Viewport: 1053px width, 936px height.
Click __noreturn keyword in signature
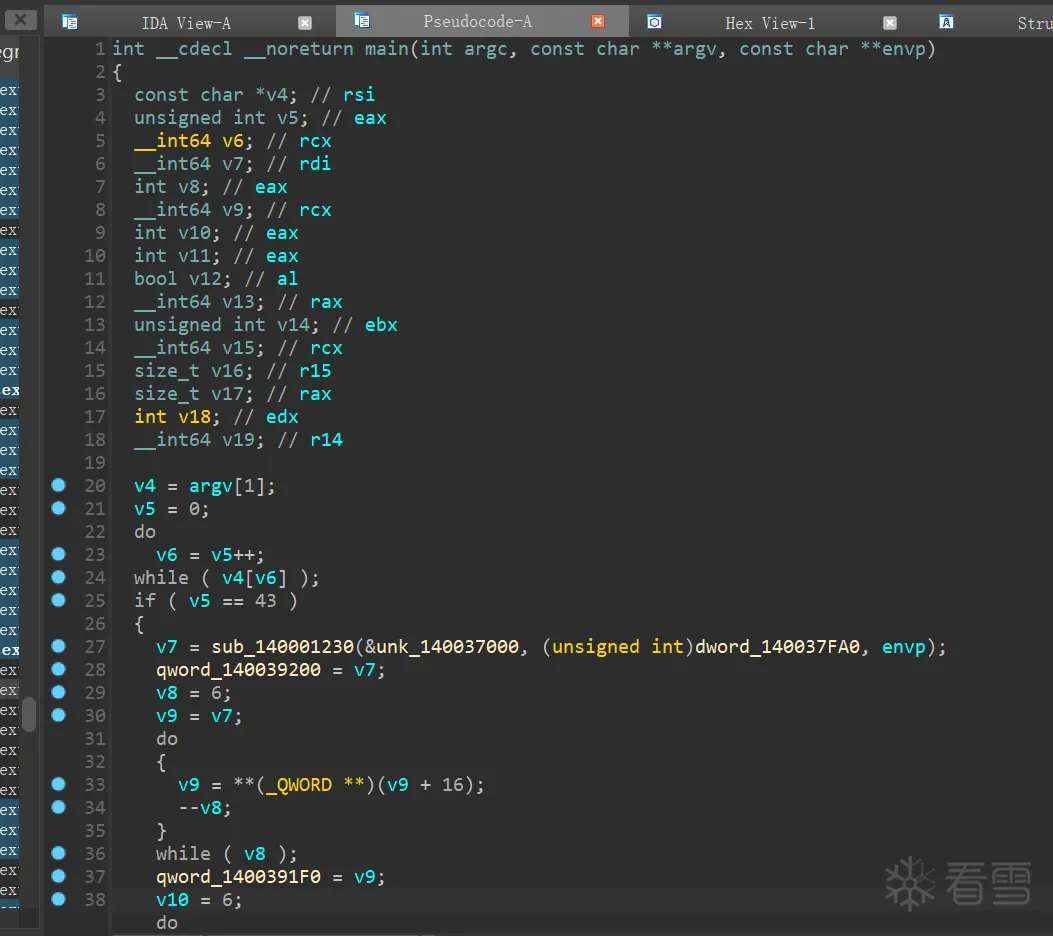coord(299,49)
